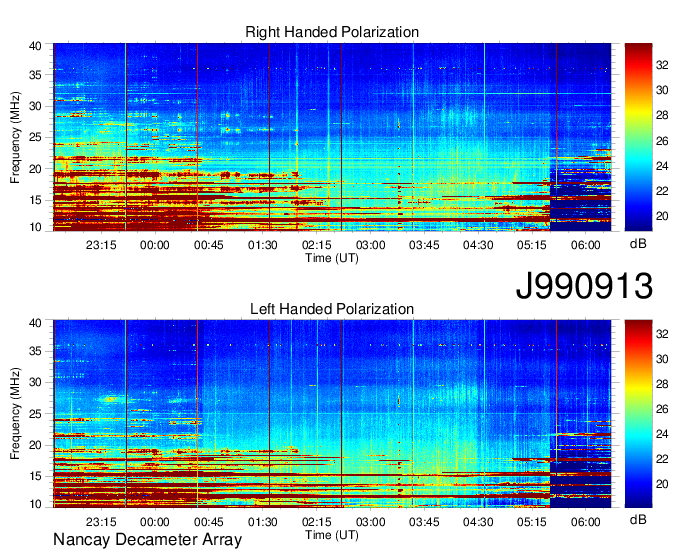Viewport: 680px width, 552px height.
Task: Click 28 dB value on Right Handed colorbar
Action: pos(662,115)
